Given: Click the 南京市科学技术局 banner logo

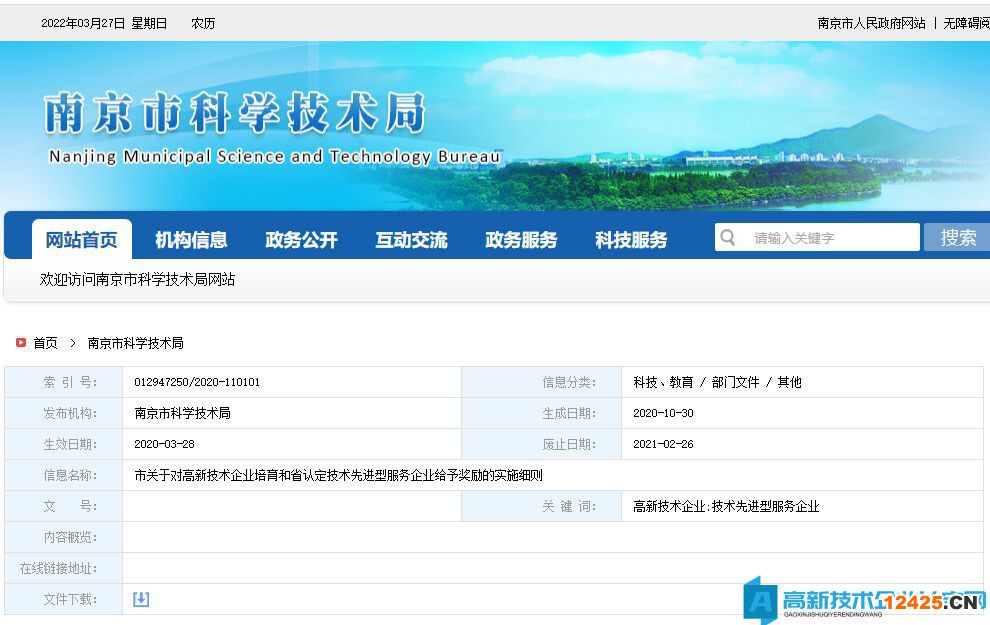Looking at the screenshot, I should pos(236,113).
